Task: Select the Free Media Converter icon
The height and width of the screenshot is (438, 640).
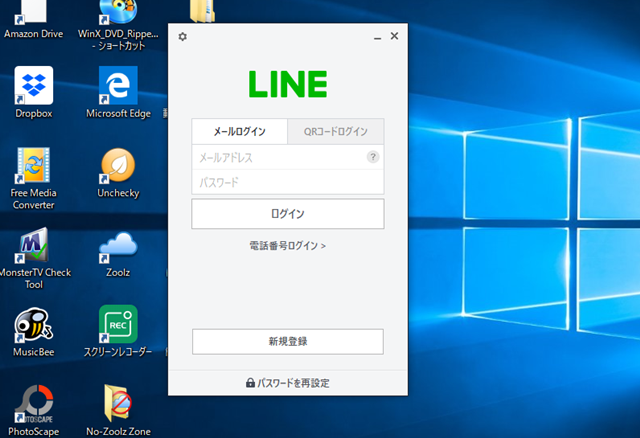Action: pyautogui.click(x=33, y=165)
